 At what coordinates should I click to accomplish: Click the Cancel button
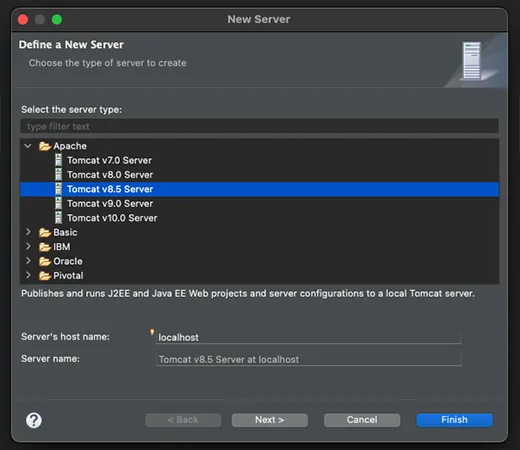[x=362, y=420]
